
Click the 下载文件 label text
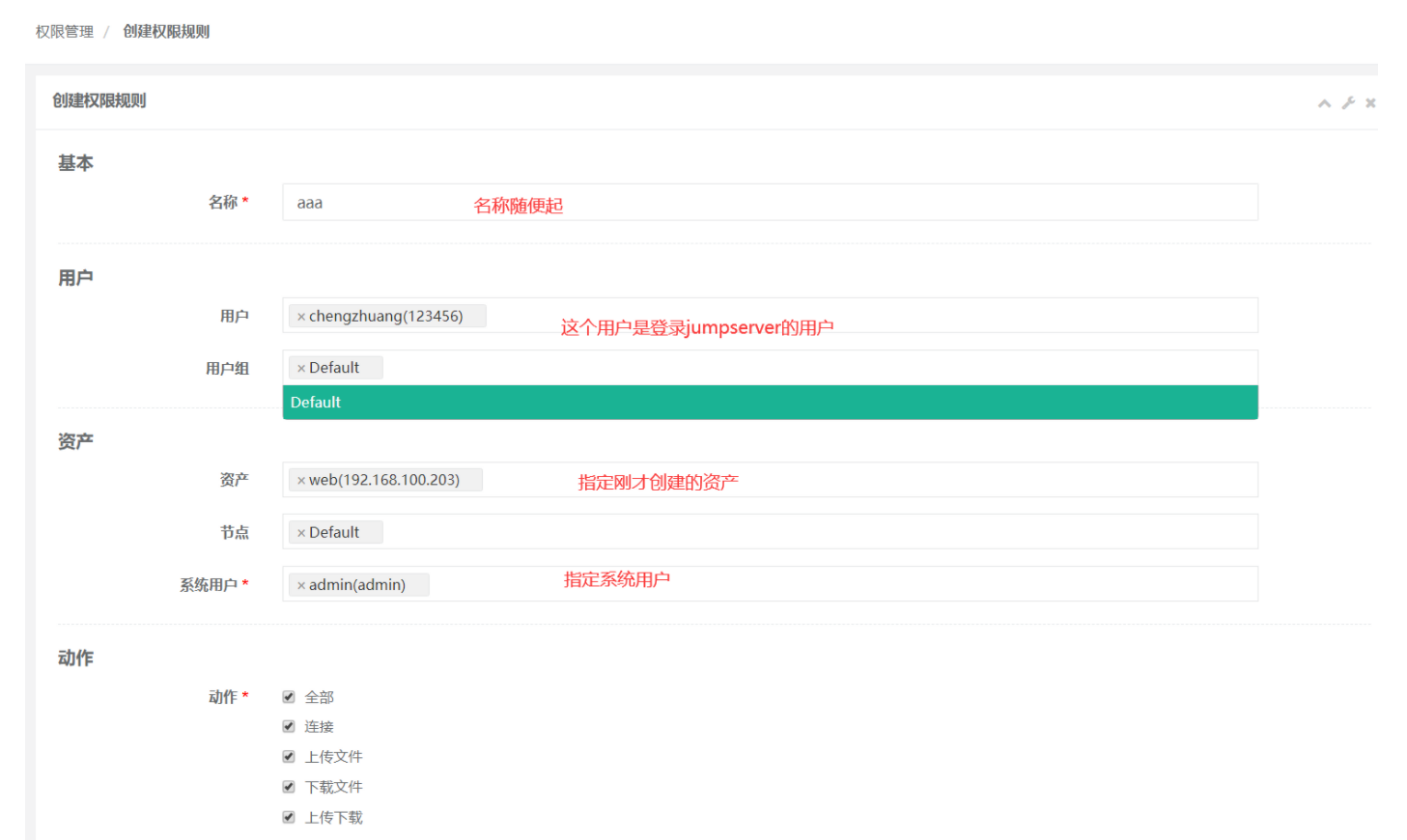click(334, 787)
